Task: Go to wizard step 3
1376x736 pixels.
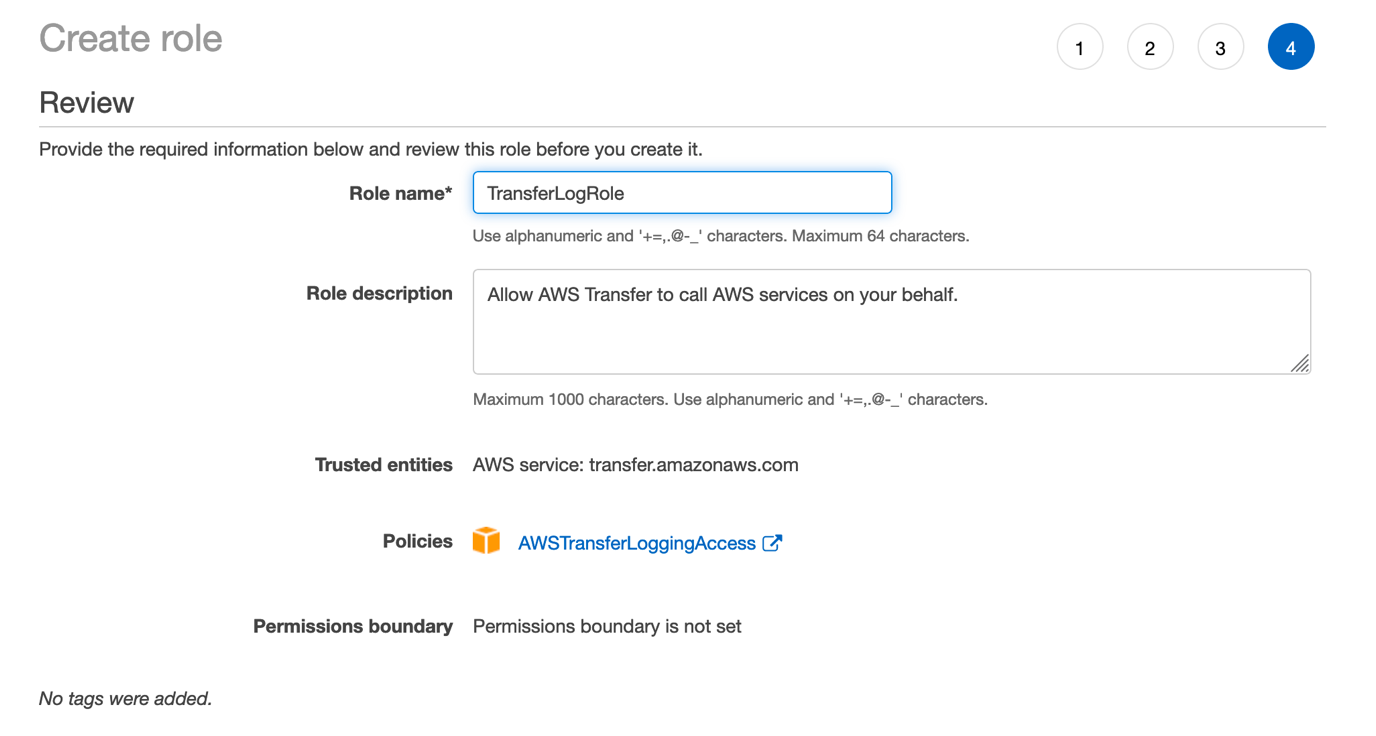Action: [1220, 46]
